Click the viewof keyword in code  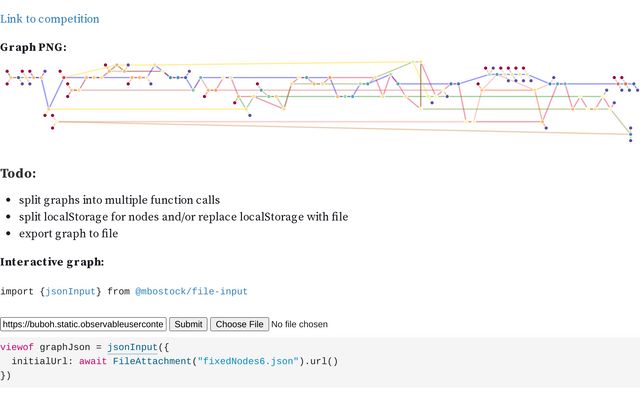(x=17, y=347)
